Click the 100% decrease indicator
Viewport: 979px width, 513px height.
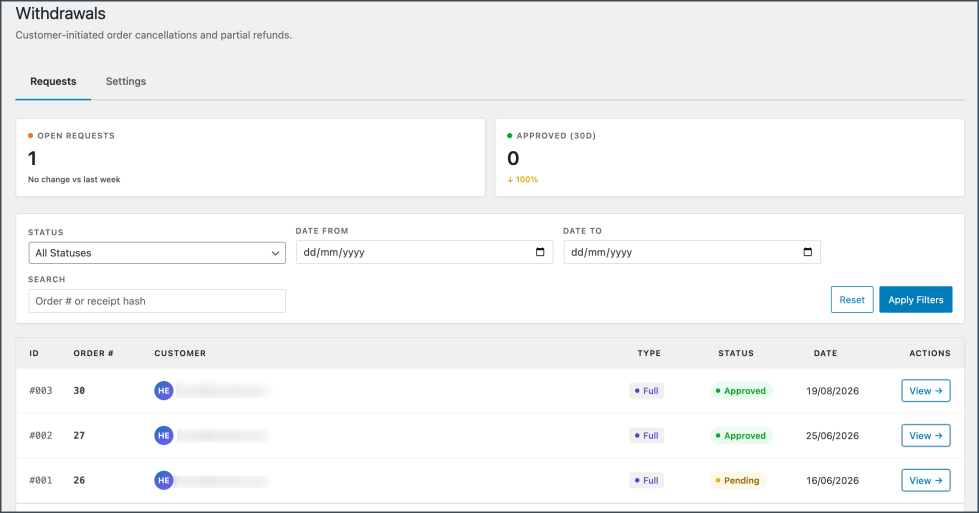[x=523, y=179]
